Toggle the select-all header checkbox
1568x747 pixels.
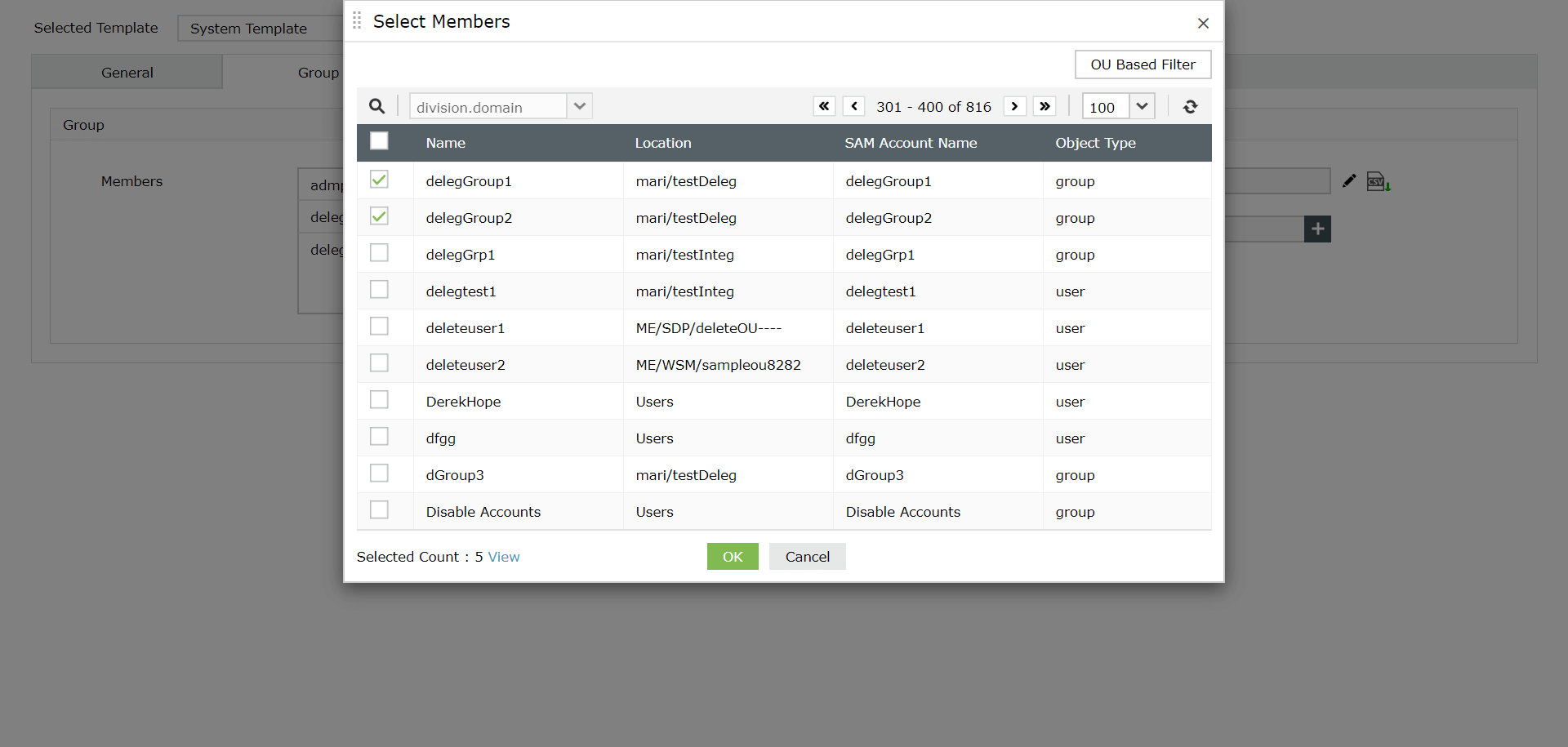(379, 140)
